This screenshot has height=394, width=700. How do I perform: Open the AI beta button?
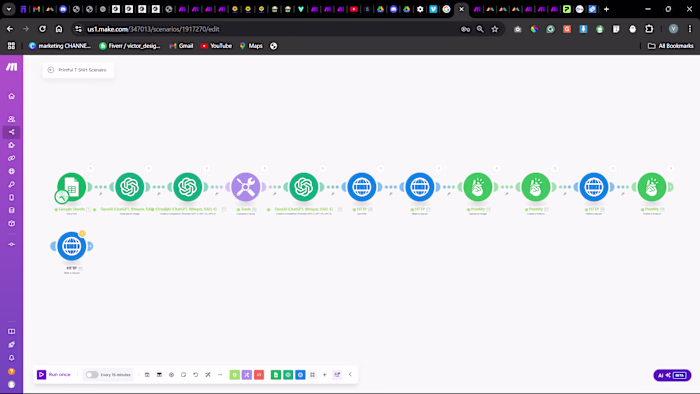(672, 375)
